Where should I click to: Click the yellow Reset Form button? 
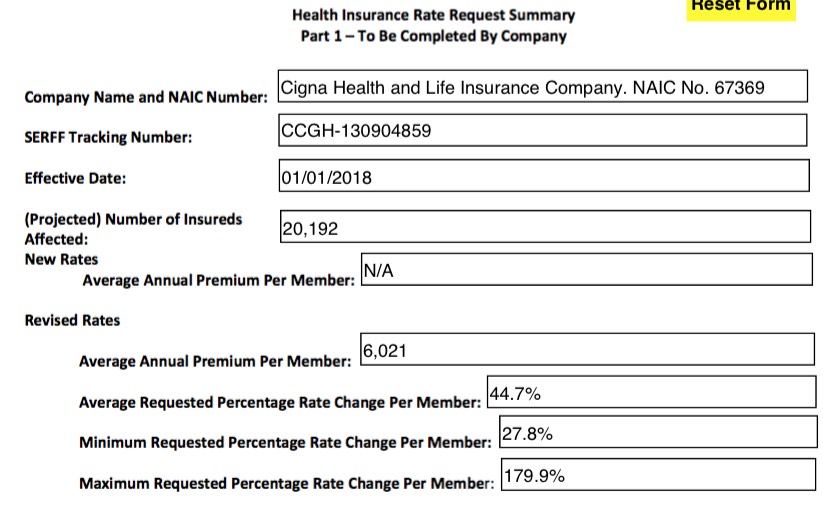tap(741, 7)
